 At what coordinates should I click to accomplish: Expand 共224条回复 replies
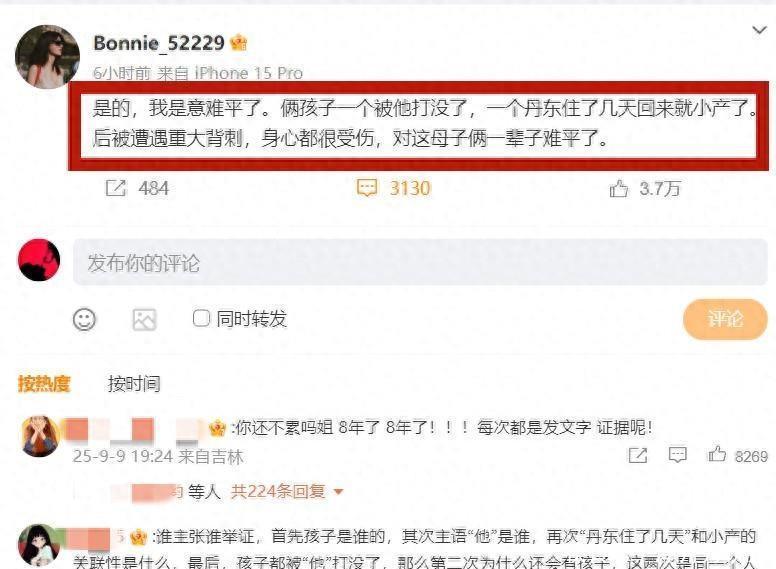coord(287,491)
